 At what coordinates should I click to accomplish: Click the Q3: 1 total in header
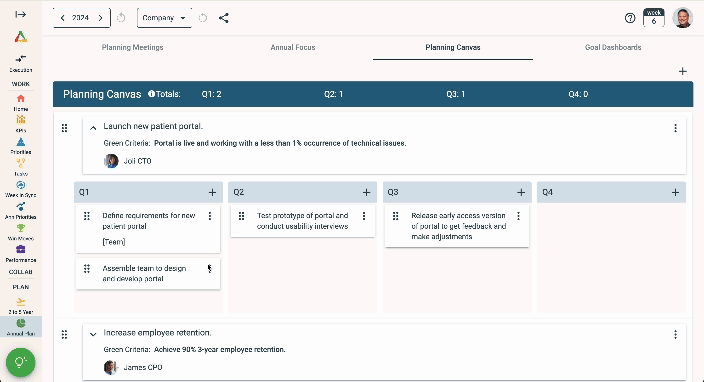(456, 94)
